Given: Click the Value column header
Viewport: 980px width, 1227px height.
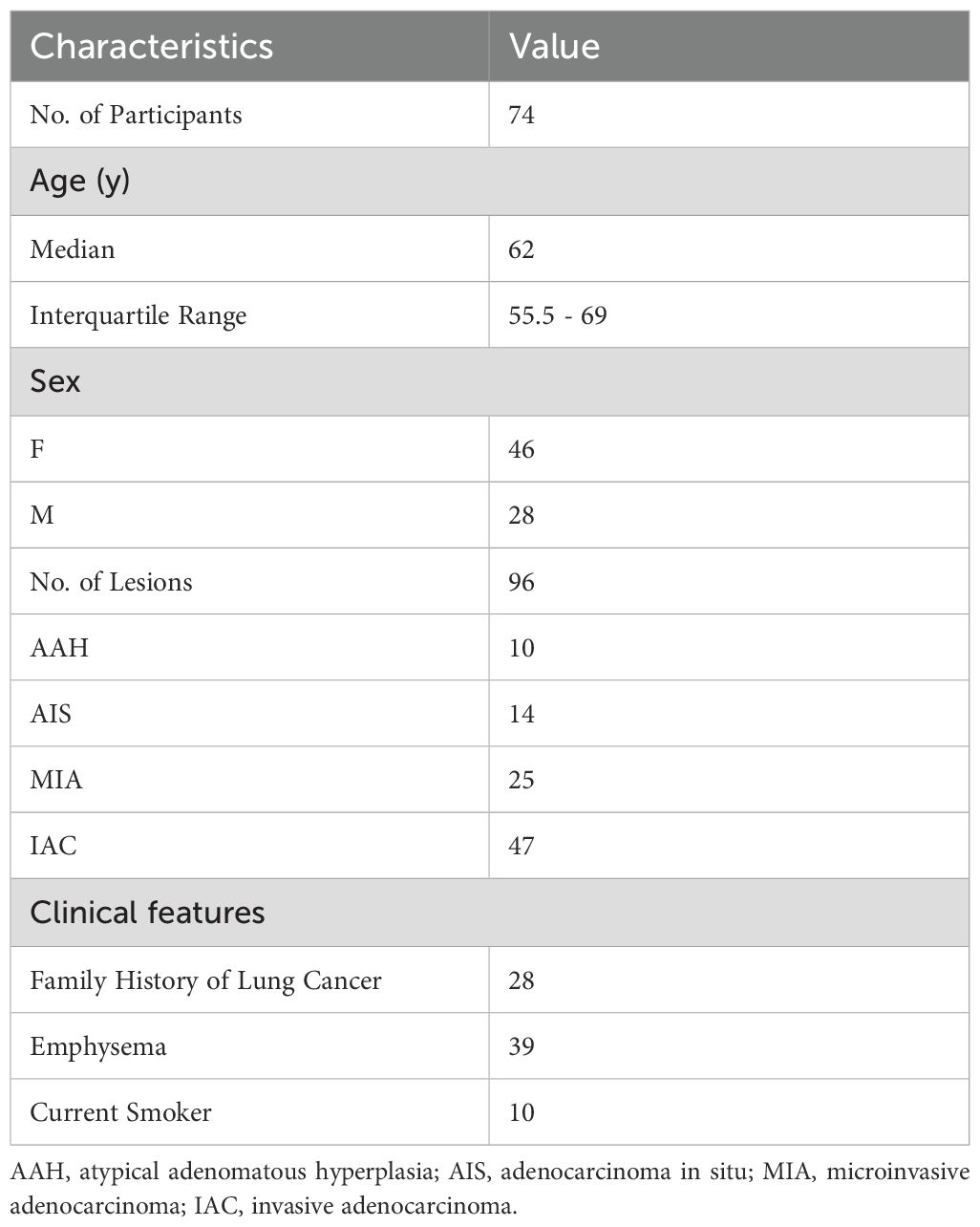Looking at the screenshot, I should (x=554, y=47).
